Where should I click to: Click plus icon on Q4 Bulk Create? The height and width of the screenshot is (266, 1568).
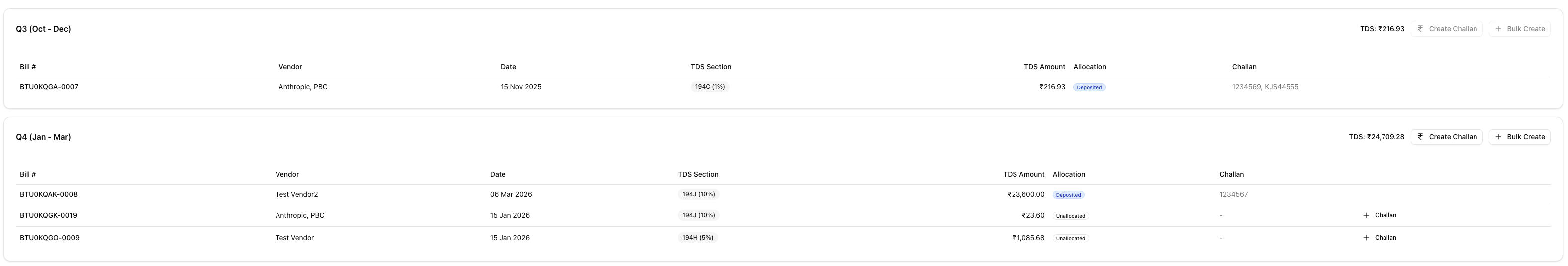click(1498, 137)
